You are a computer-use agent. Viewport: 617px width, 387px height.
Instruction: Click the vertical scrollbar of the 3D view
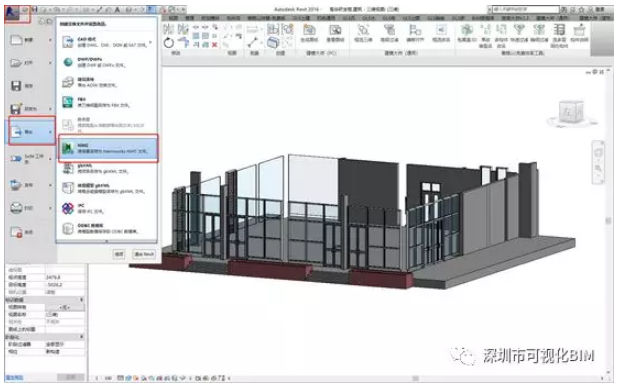(x=608, y=220)
